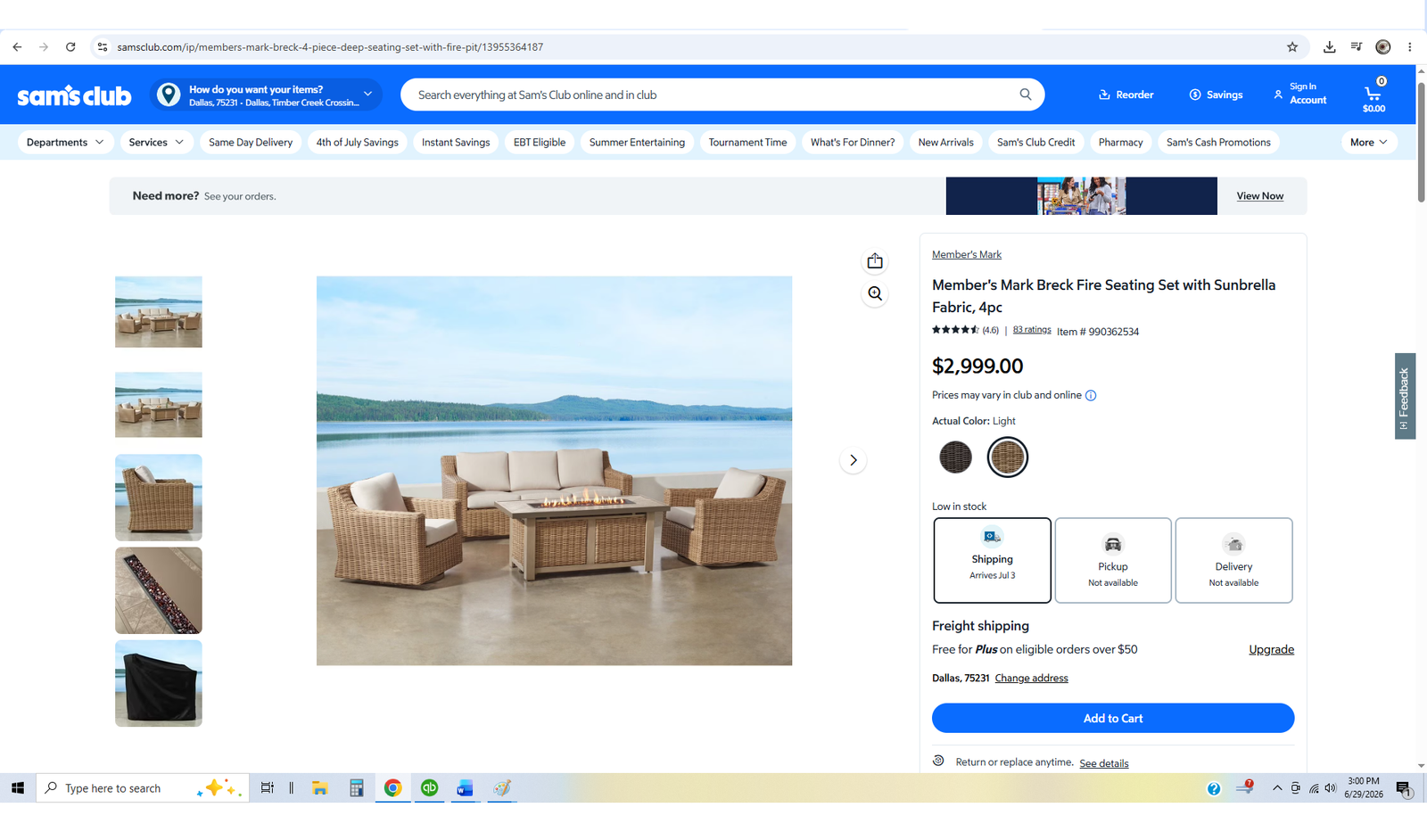Viewport: 1427px width, 840px height.
Task: Select the Pickup fulfillment option
Action: pos(1113,561)
